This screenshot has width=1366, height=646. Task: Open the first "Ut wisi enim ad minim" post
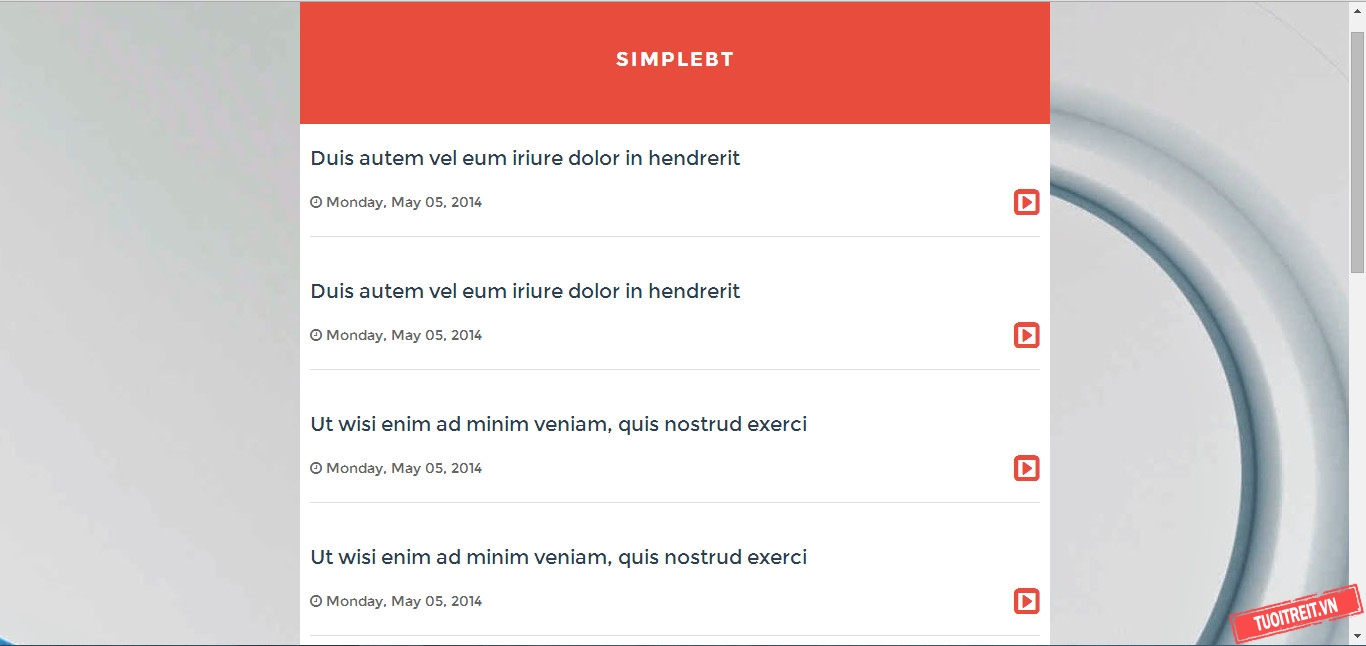[x=558, y=424]
